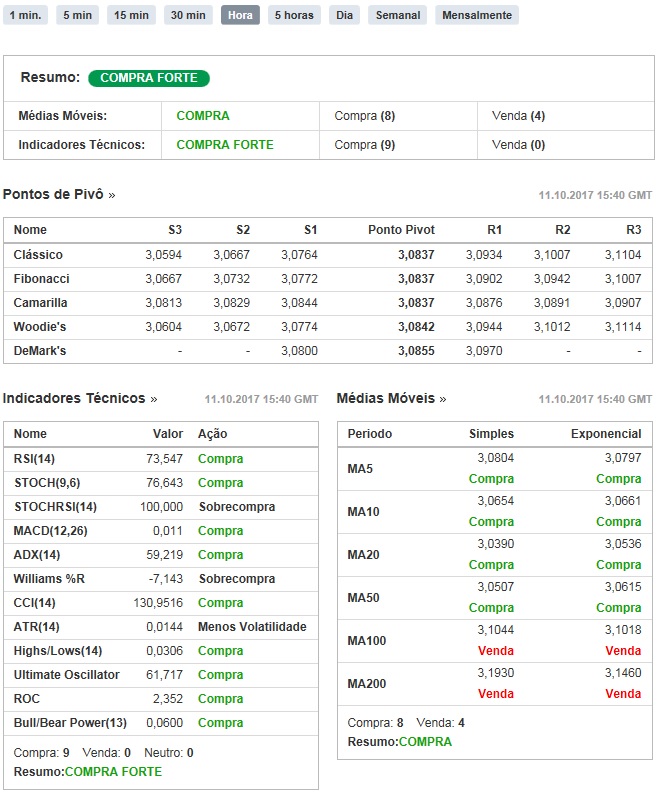Viewport: 660px width, 793px height.
Task: Switch to the 15 min timeframe
Action: pos(131,15)
